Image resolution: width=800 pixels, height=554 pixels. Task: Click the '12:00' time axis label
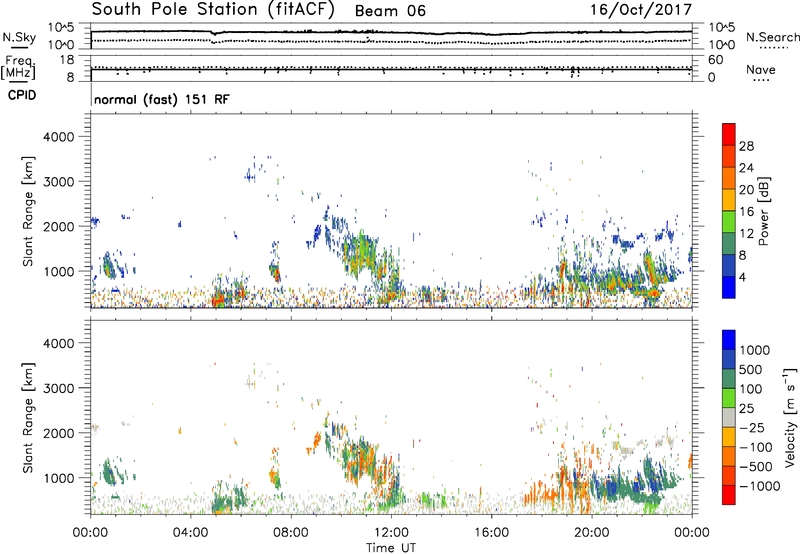[x=391, y=533]
